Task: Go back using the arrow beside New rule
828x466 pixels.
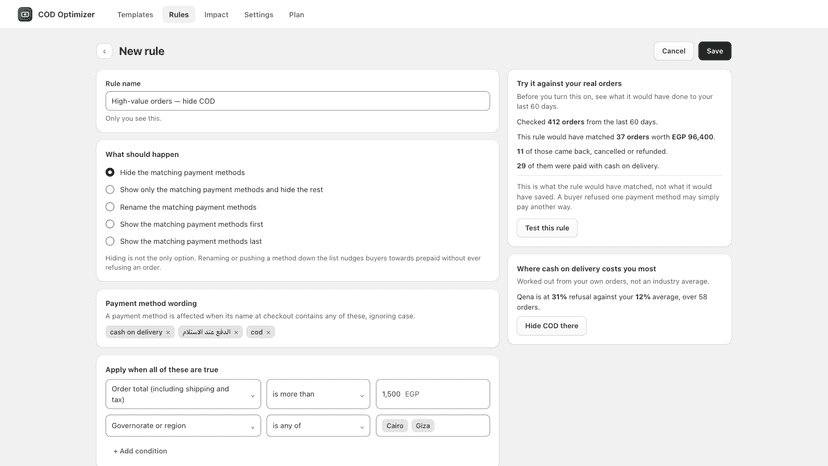Action: tap(105, 51)
